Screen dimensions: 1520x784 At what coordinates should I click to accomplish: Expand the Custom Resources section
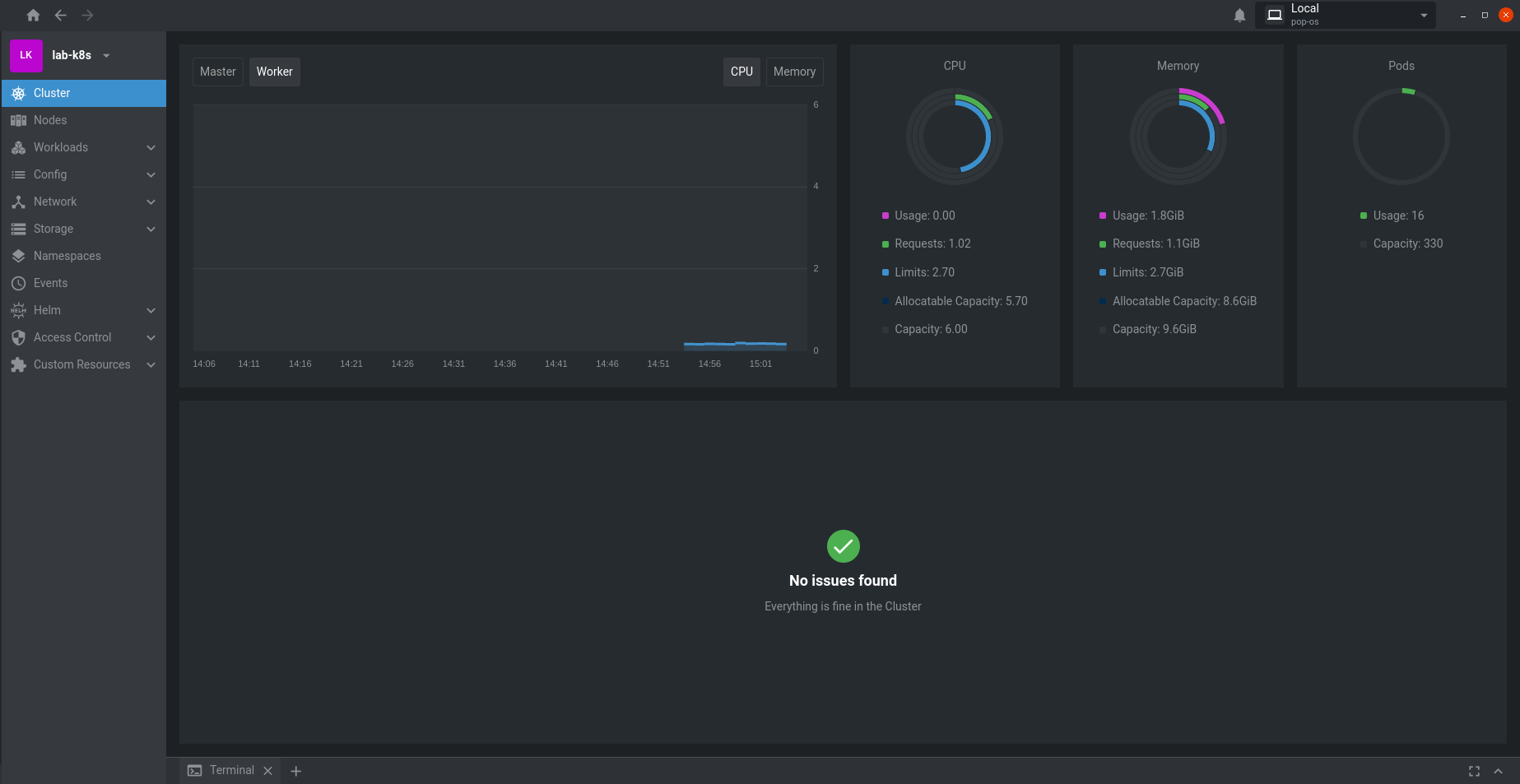tap(151, 364)
